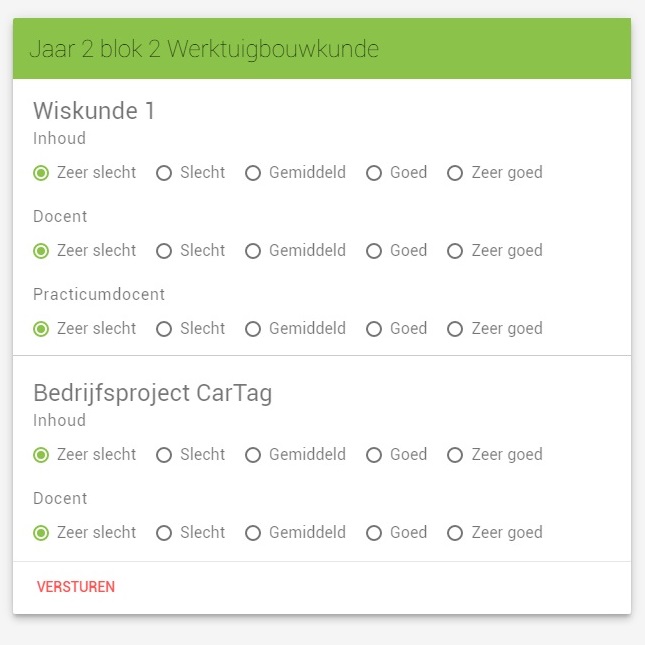Viewport: 645px width, 645px height.
Task: Click the VERSTUREN submit button
Action: point(76,587)
